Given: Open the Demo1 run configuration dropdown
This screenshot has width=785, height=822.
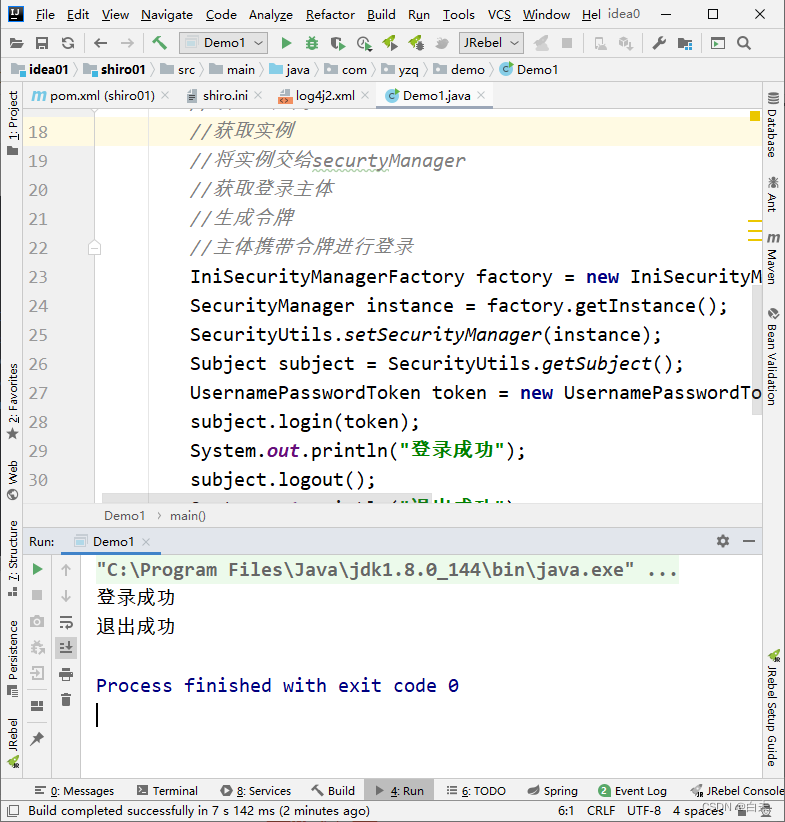Looking at the screenshot, I should 223,43.
